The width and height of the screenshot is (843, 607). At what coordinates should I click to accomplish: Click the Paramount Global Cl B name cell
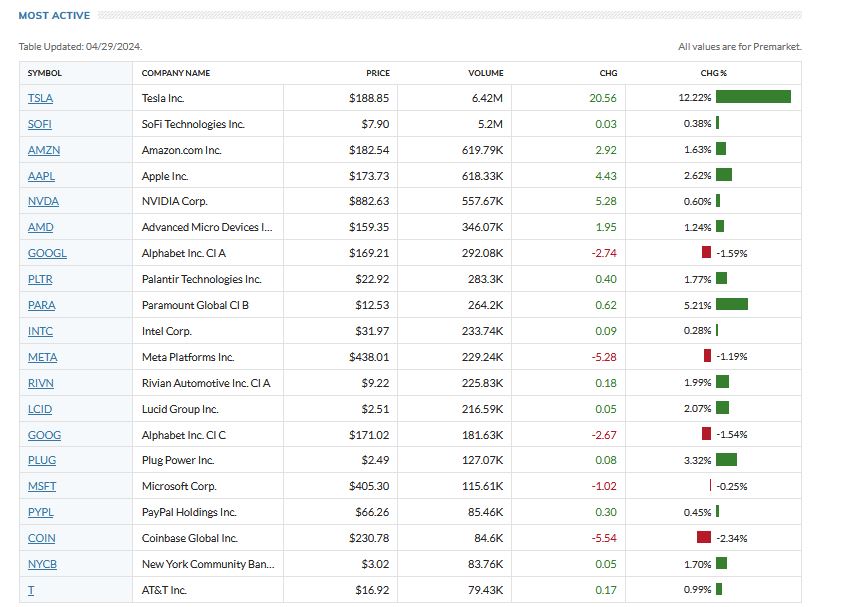click(195, 305)
